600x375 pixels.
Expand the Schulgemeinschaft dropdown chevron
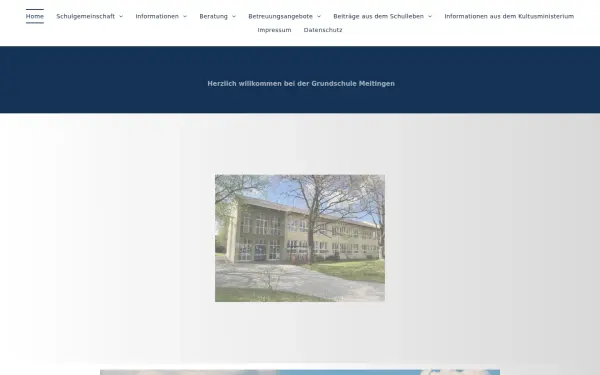coord(121,16)
